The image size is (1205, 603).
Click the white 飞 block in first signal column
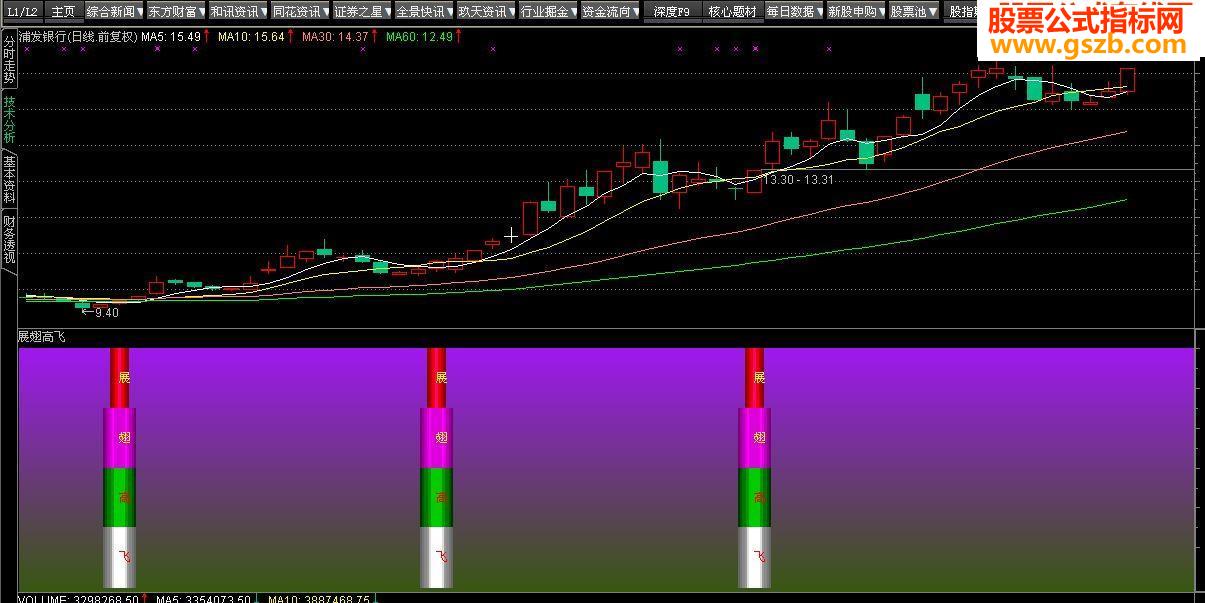[119, 558]
